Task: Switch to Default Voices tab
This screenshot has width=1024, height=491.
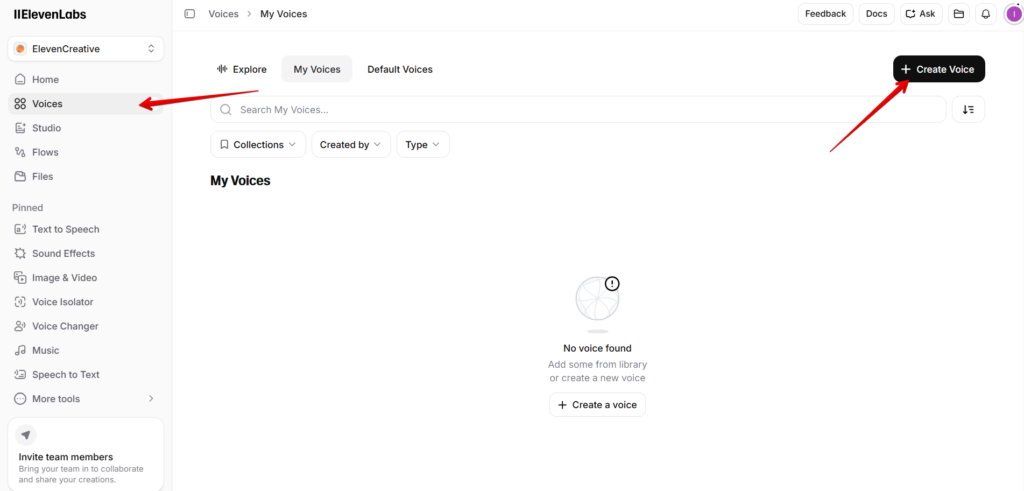Action: [400, 69]
